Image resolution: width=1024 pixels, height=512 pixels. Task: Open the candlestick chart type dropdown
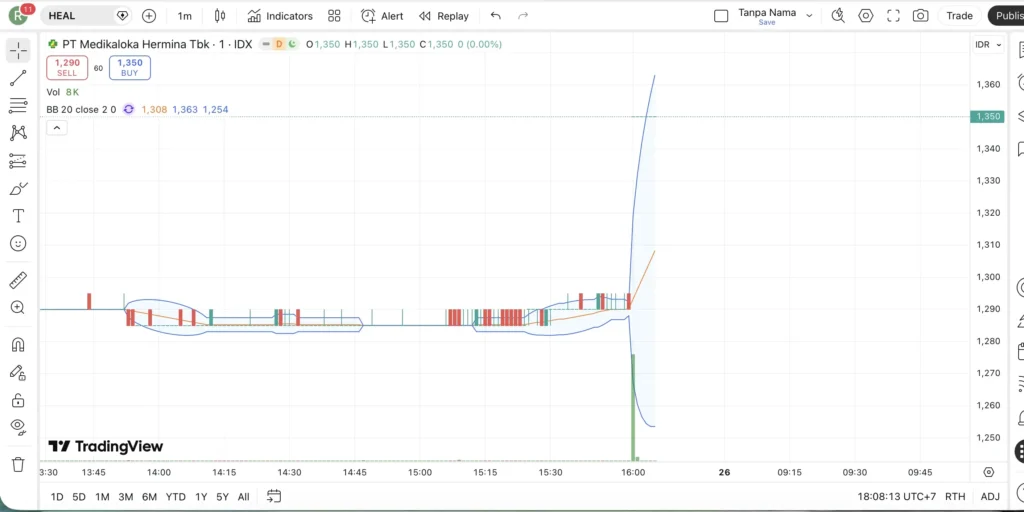(x=220, y=16)
